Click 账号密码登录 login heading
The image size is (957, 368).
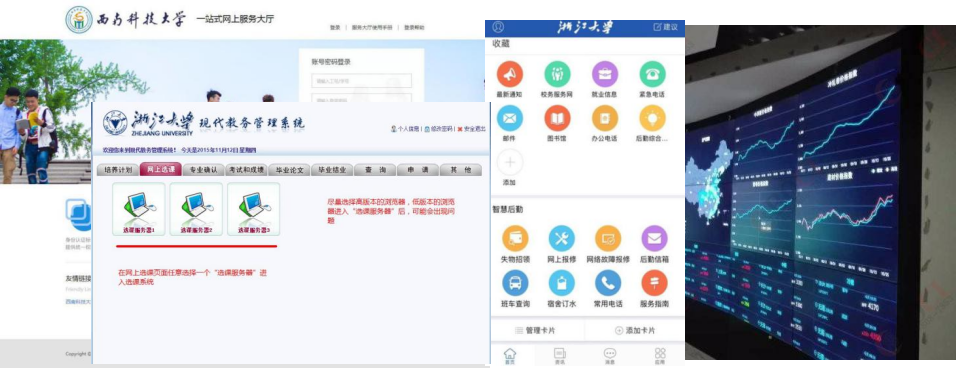(331, 62)
